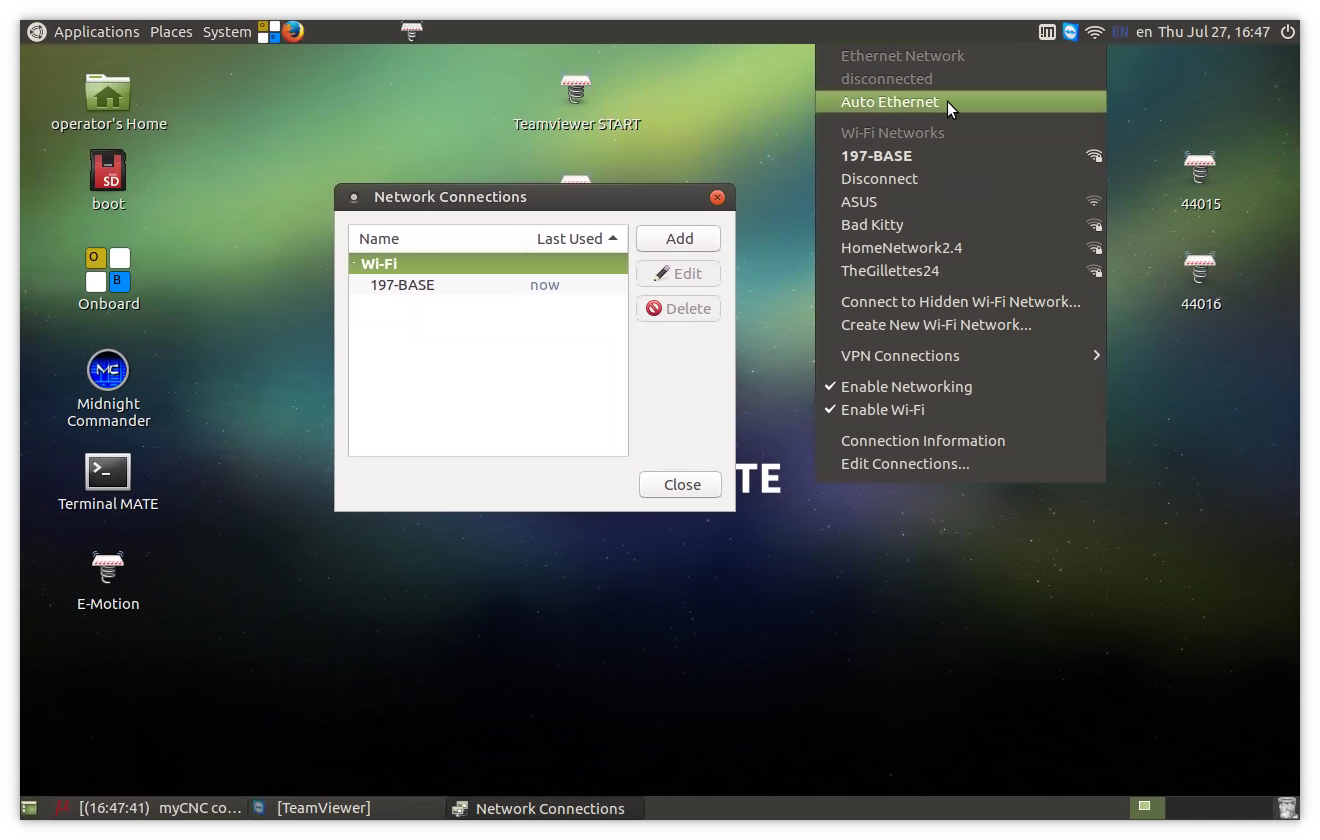Click the TeamViewer tray icon
This screenshot has width=1320, height=840.
pyautogui.click(x=1071, y=32)
